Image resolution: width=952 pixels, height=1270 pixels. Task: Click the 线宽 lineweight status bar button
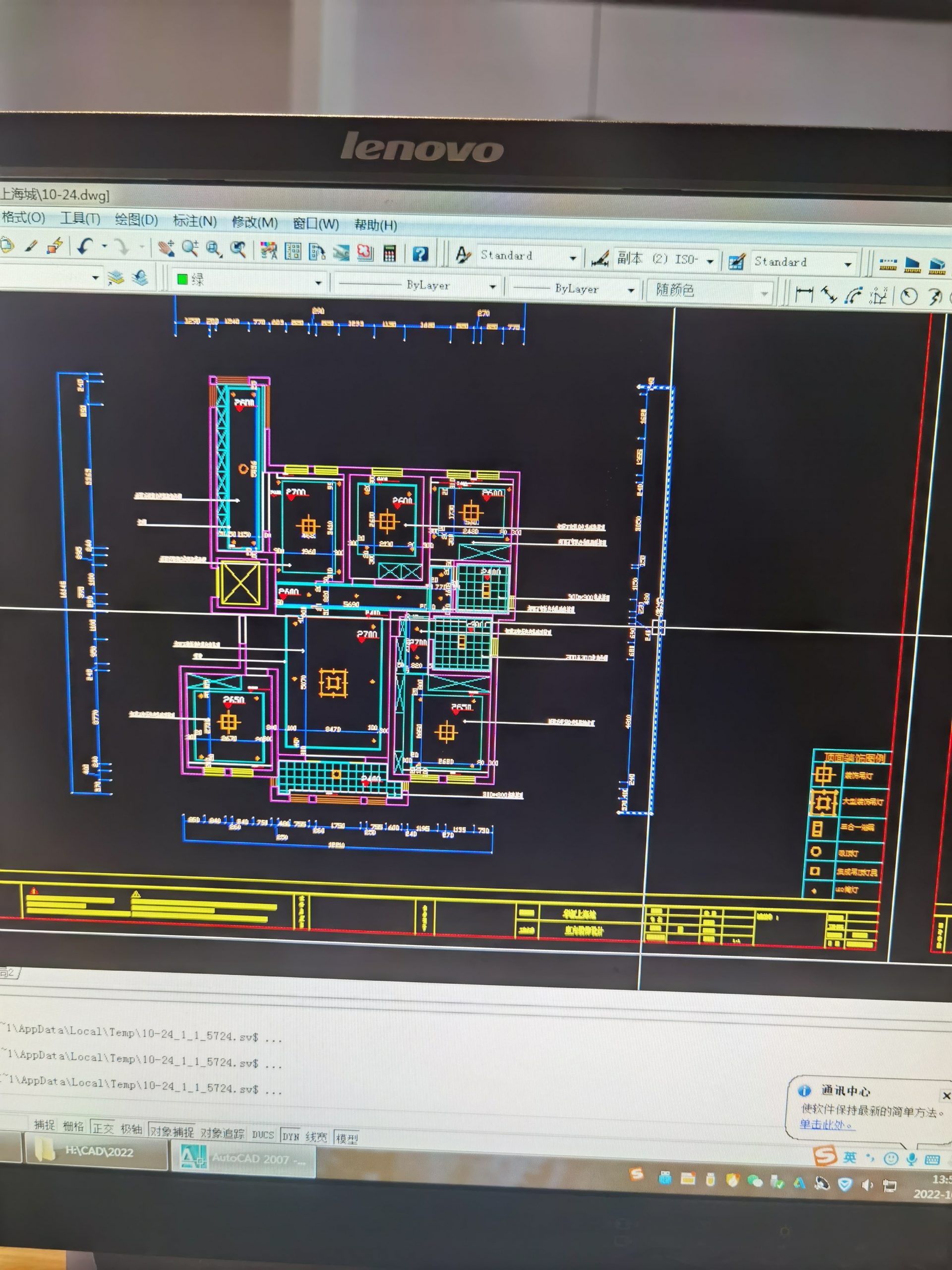[x=316, y=1137]
